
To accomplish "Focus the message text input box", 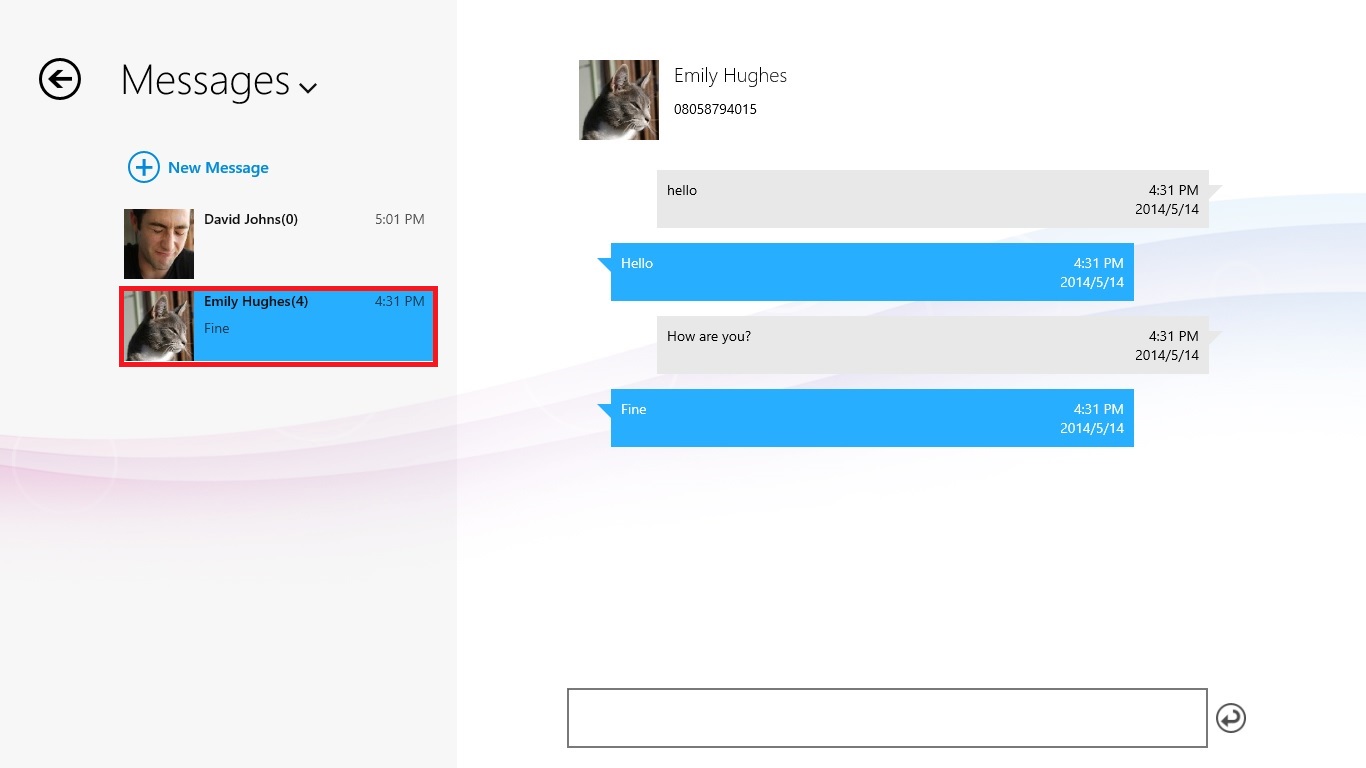I will [887, 718].
